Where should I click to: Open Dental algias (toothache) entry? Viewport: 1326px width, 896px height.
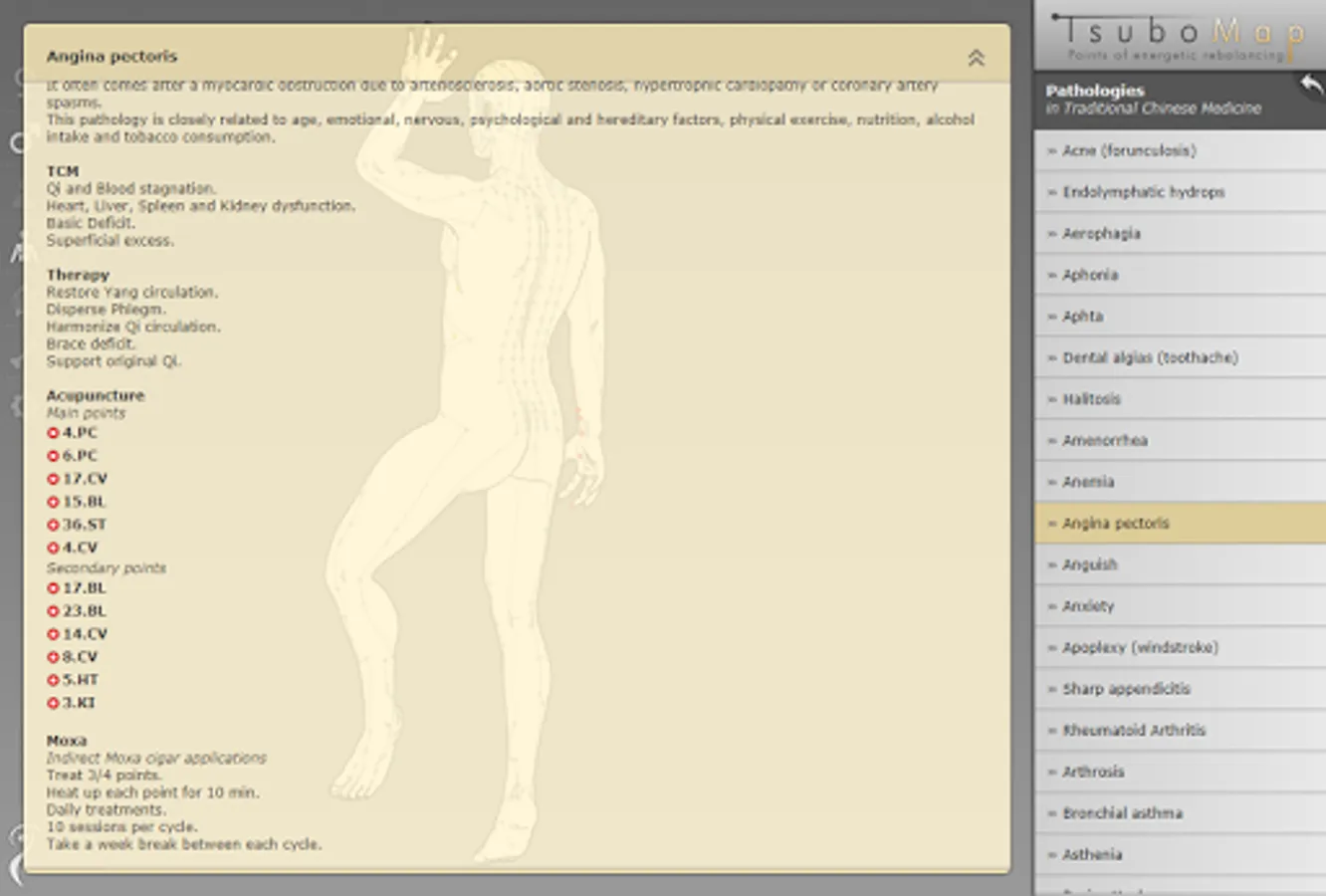[1180, 357]
